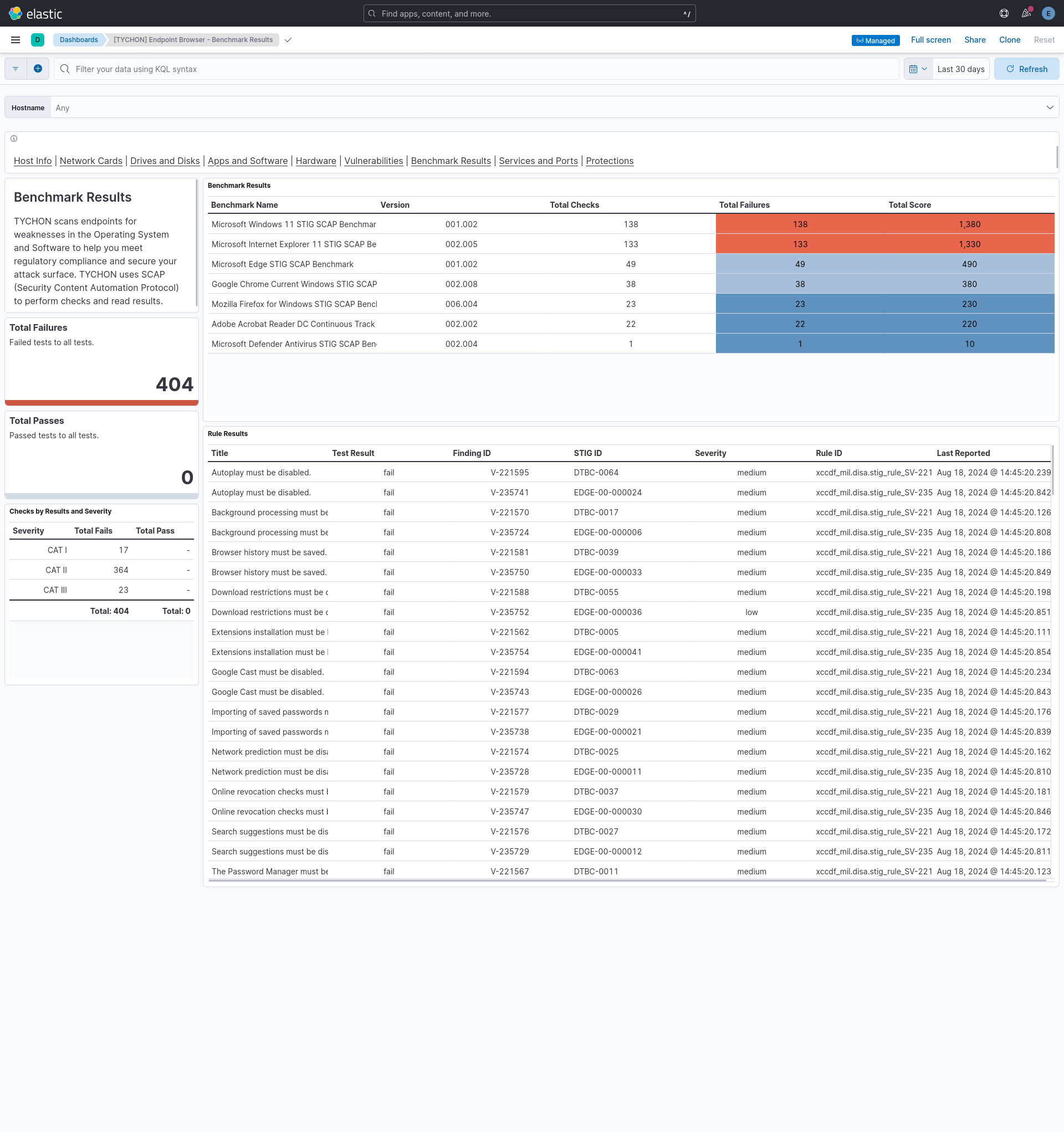Open the user account avatar E
Screen dimensions: 1064x1132
click(x=1048, y=13)
